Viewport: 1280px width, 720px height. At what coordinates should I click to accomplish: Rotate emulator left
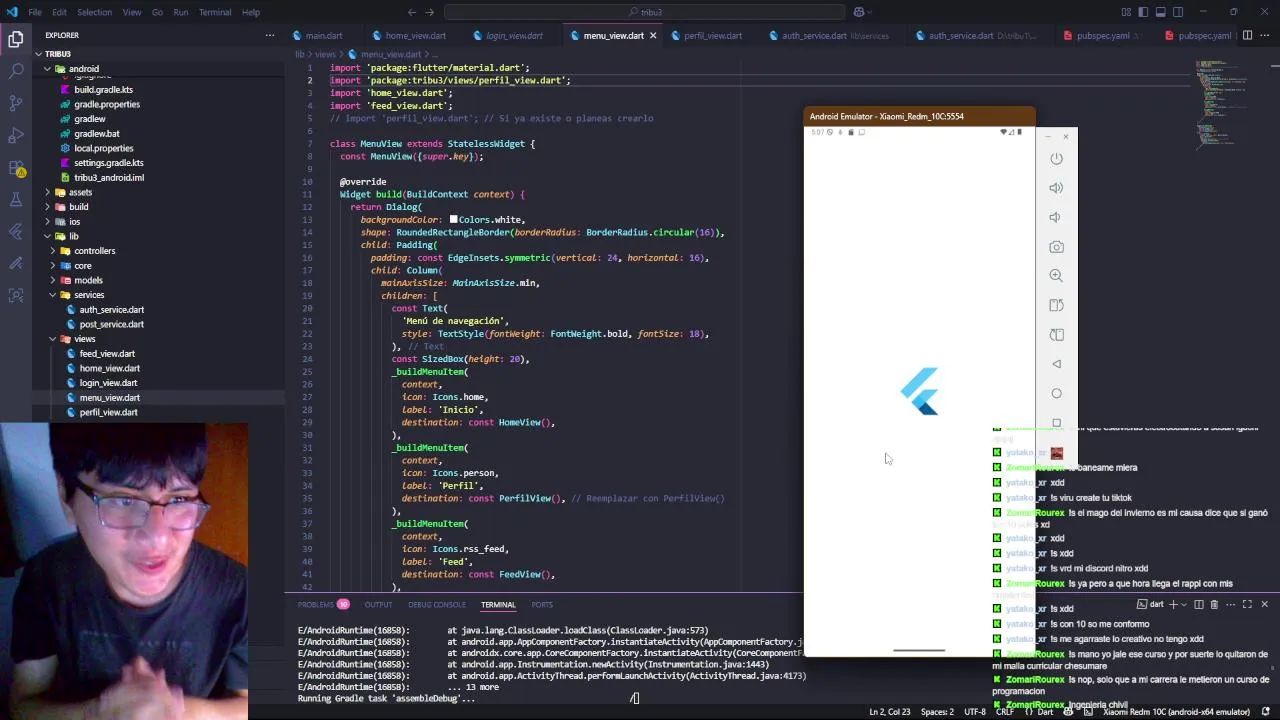pos(1056,305)
